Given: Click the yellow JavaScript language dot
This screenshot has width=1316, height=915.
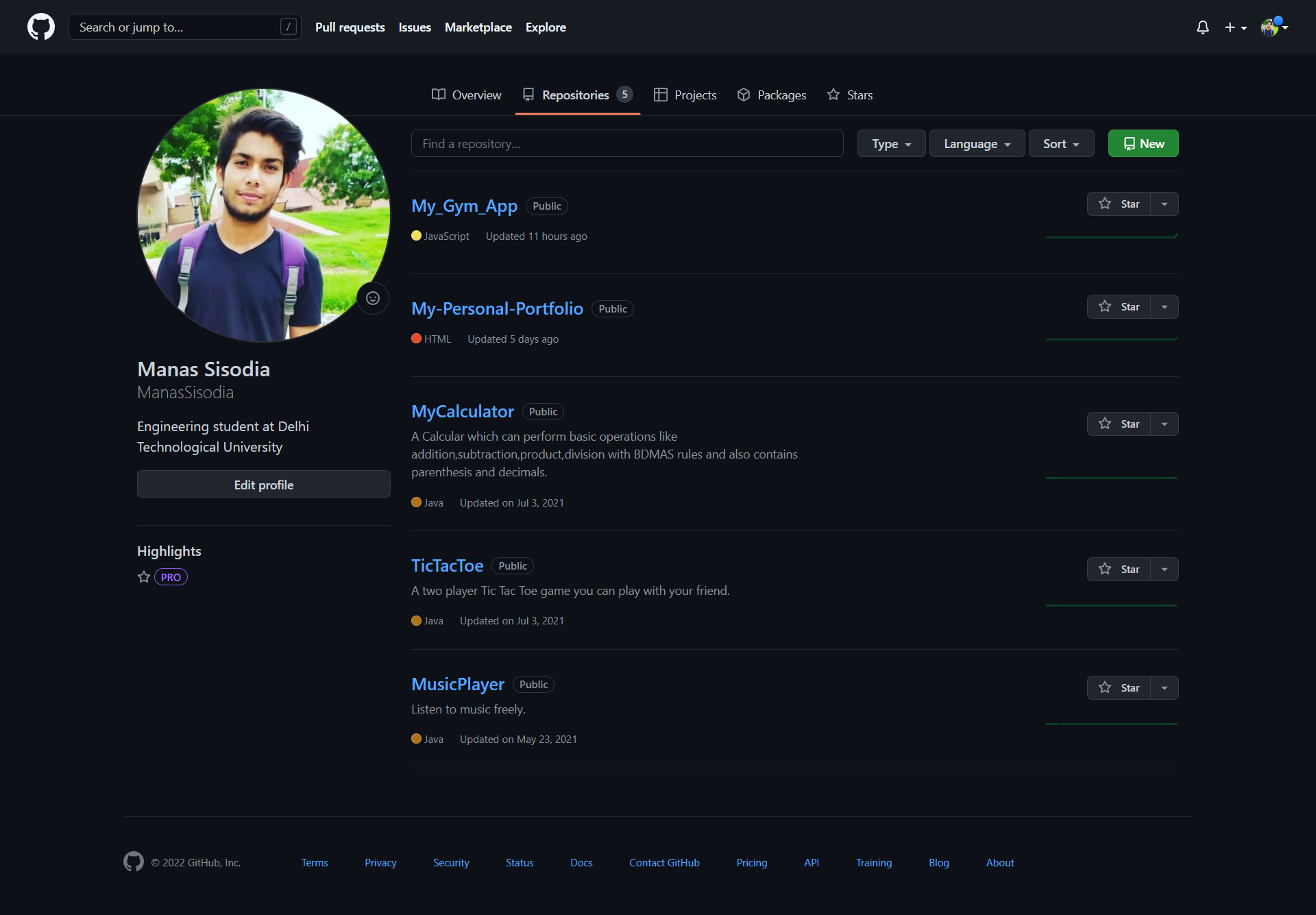Looking at the screenshot, I should point(416,236).
